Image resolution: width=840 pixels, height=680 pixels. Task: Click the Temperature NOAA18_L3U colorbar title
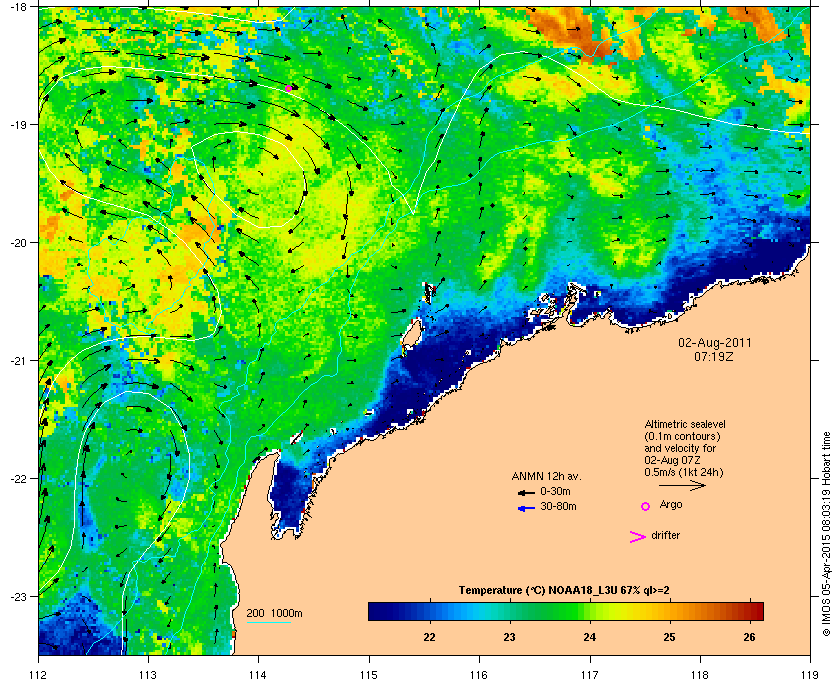tap(564, 591)
